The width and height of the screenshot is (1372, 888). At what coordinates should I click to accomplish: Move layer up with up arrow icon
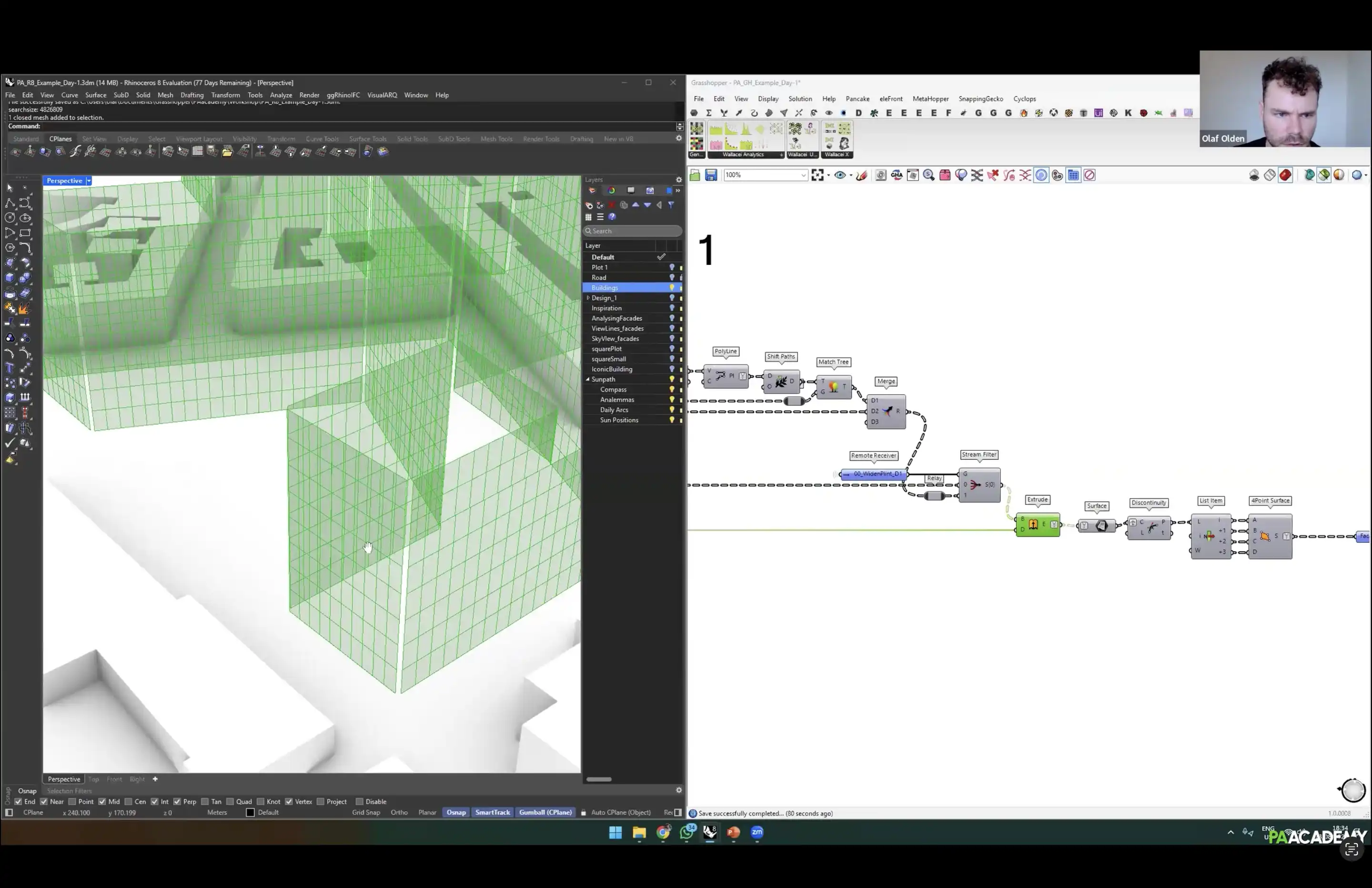636,205
